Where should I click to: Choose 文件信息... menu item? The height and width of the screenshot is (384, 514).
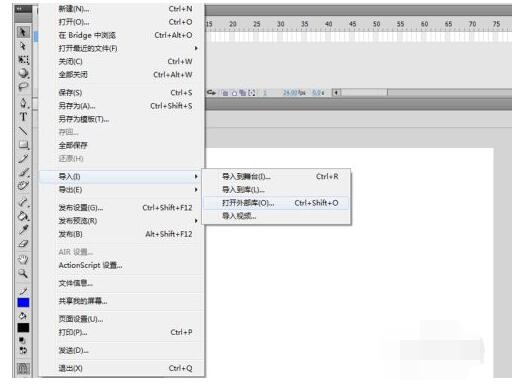click(x=122, y=283)
